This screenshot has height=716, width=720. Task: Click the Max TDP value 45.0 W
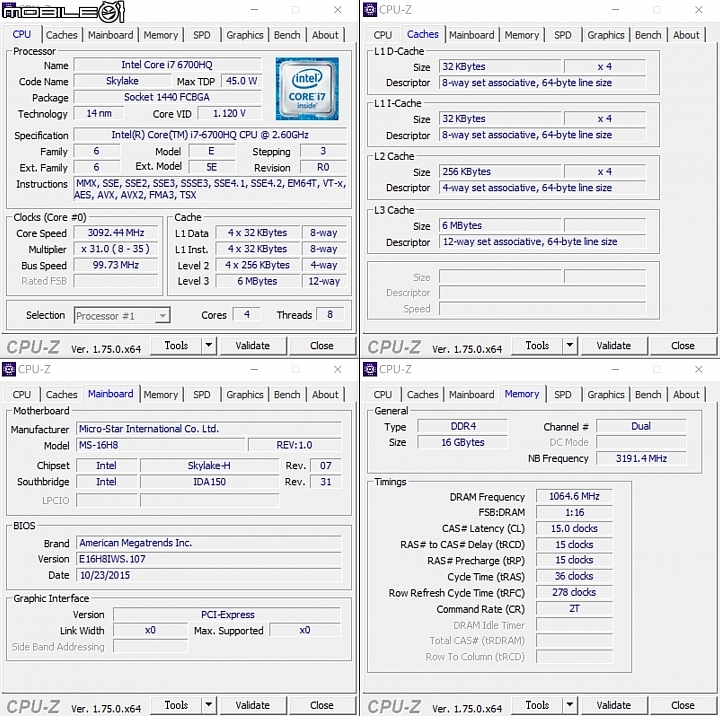coord(241,81)
